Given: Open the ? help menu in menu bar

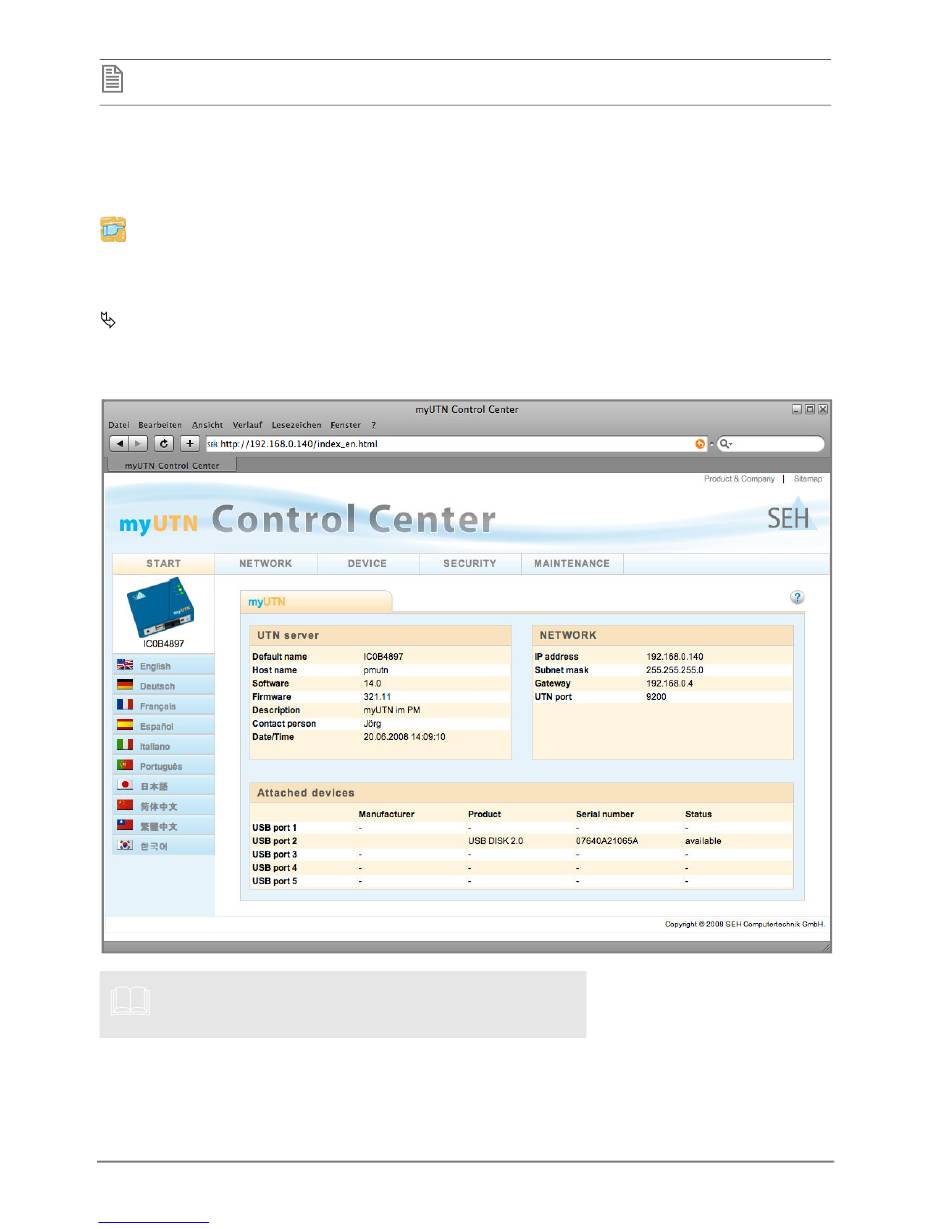Looking at the screenshot, I should (373, 425).
